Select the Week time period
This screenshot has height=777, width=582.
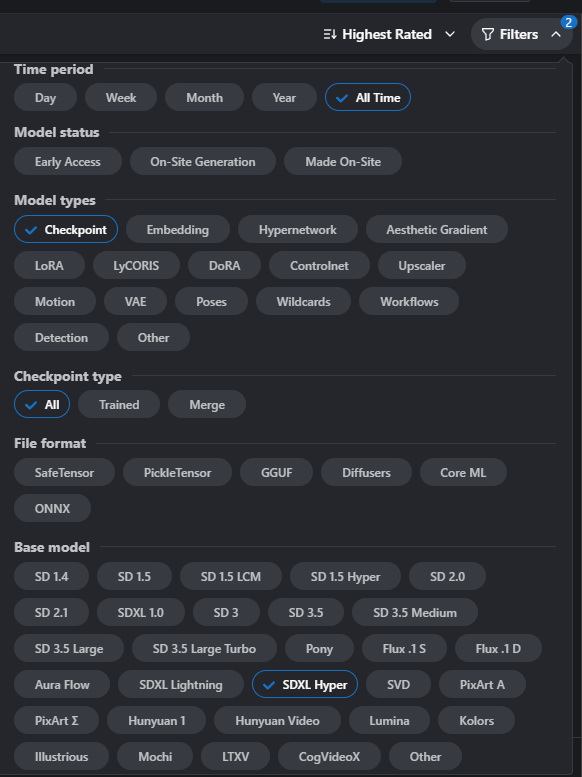tap(121, 98)
